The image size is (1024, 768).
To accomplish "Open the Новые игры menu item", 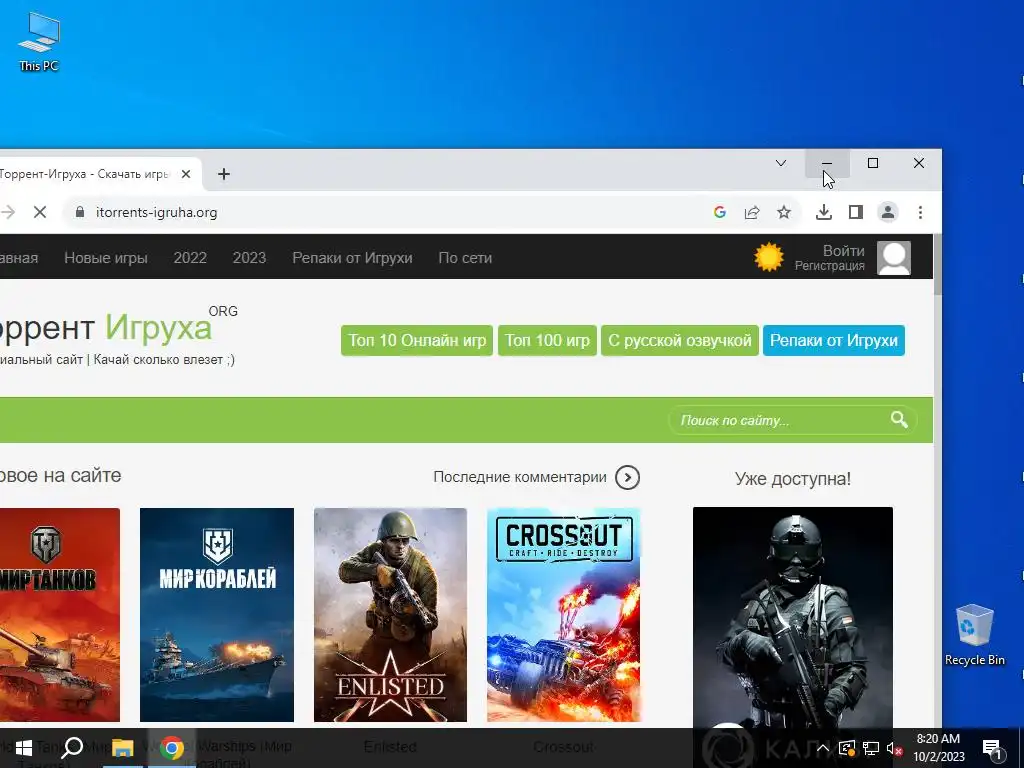I will tap(106, 258).
